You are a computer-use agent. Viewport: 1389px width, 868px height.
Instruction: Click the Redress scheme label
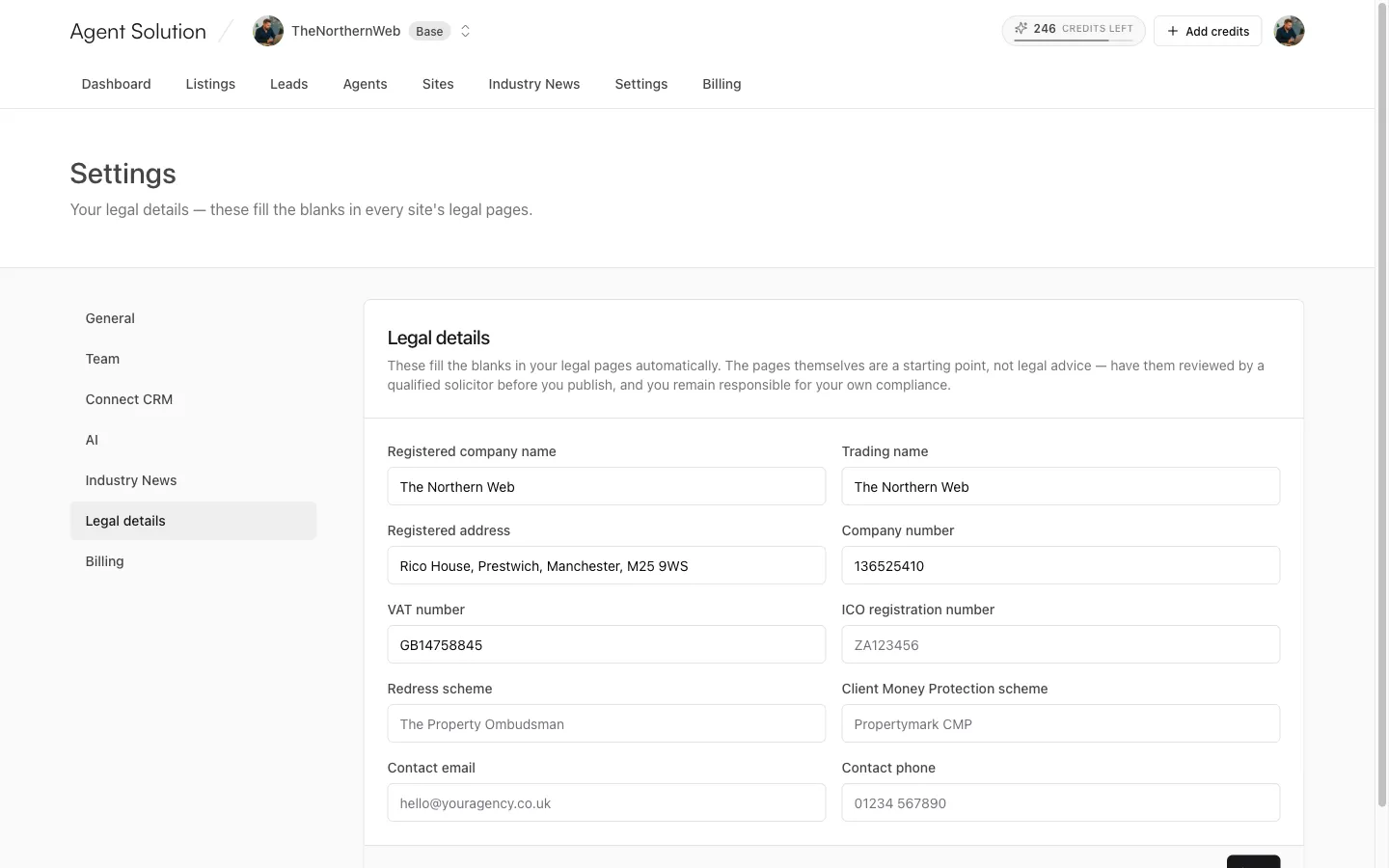tap(440, 689)
